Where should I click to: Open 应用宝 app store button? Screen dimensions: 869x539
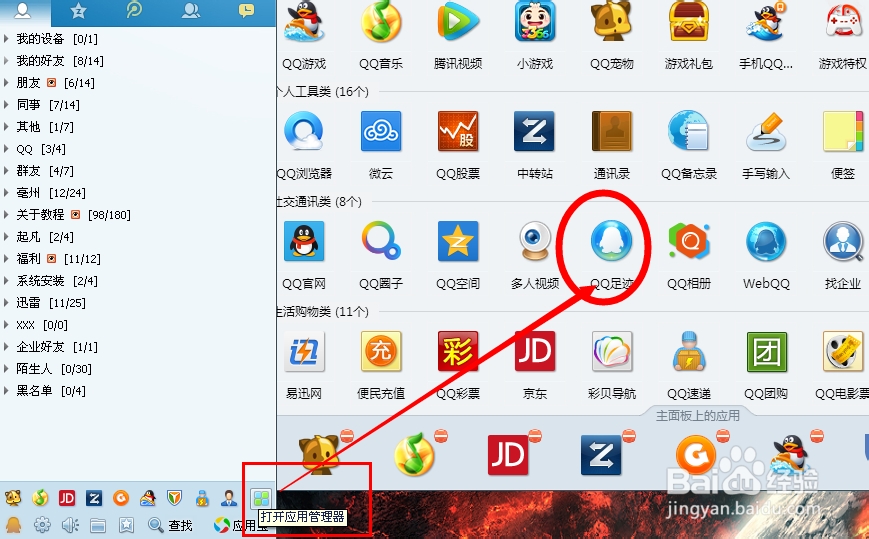click(x=241, y=525)
